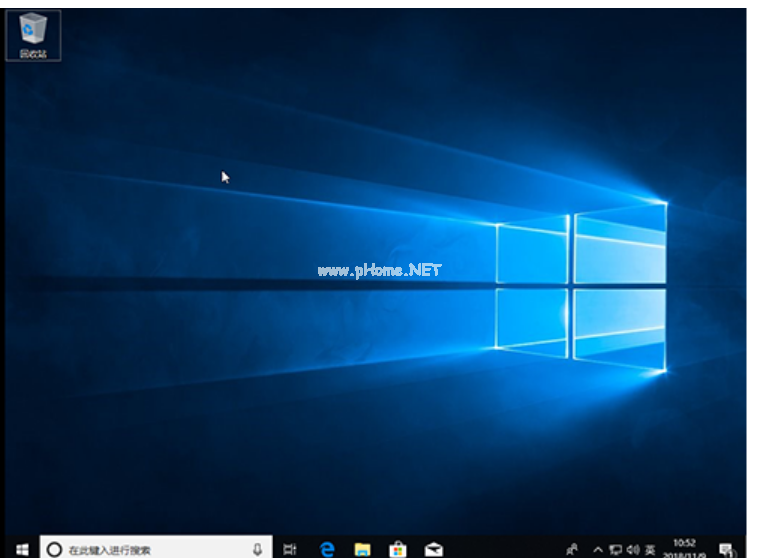The height and width of the screenshot is (558, 769).
Task: Open the Windows Start menu
Action: (x=21, y=549)
